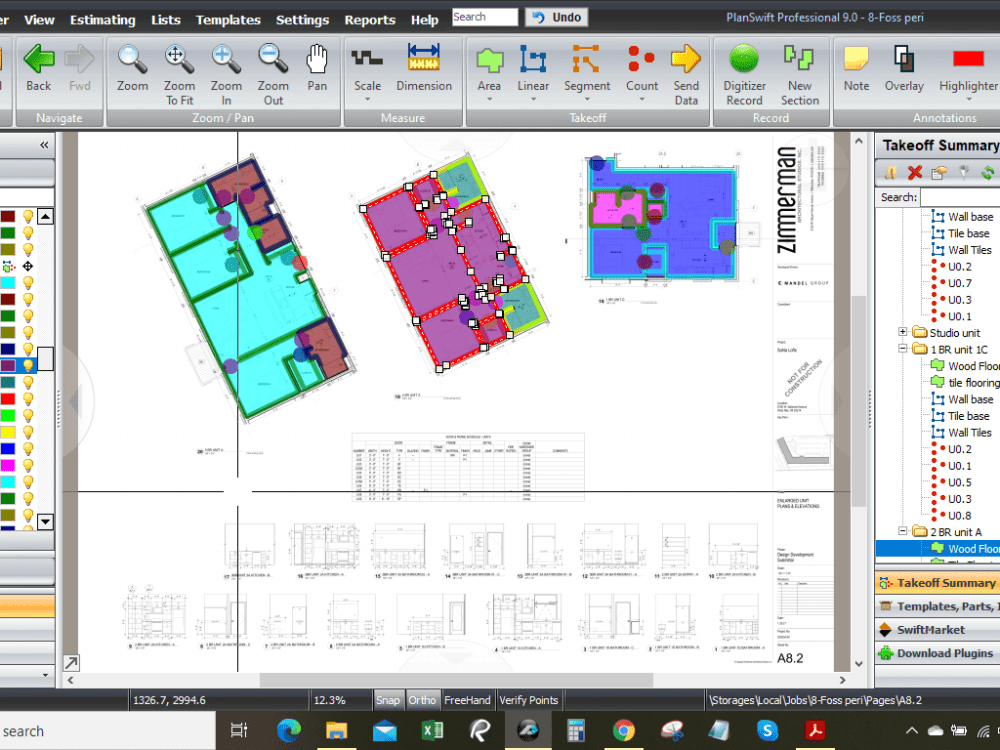Toggle Snap in the status bar
The height and width of the screenshot is (750, 1000).
click(x=388, y=700)
